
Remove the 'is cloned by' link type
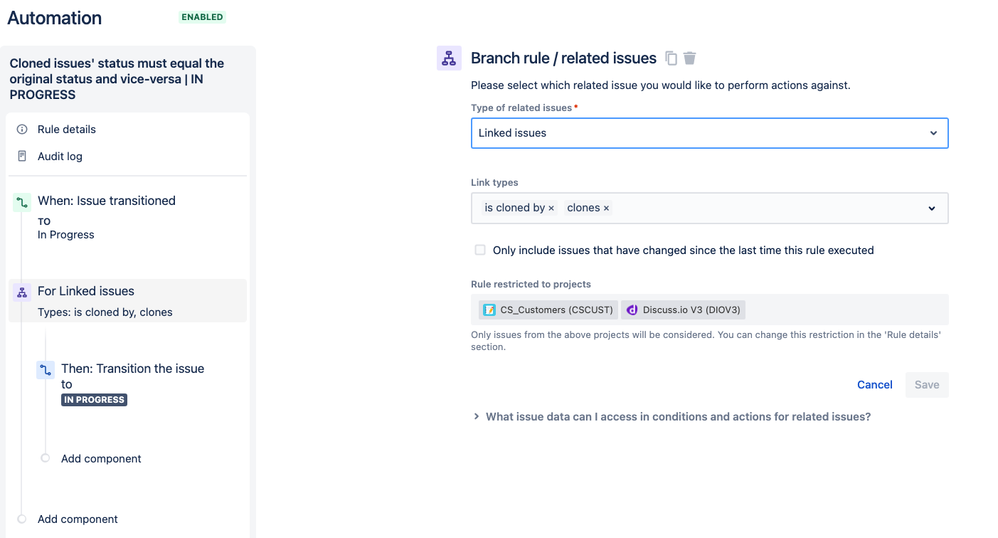coord(551,208)
